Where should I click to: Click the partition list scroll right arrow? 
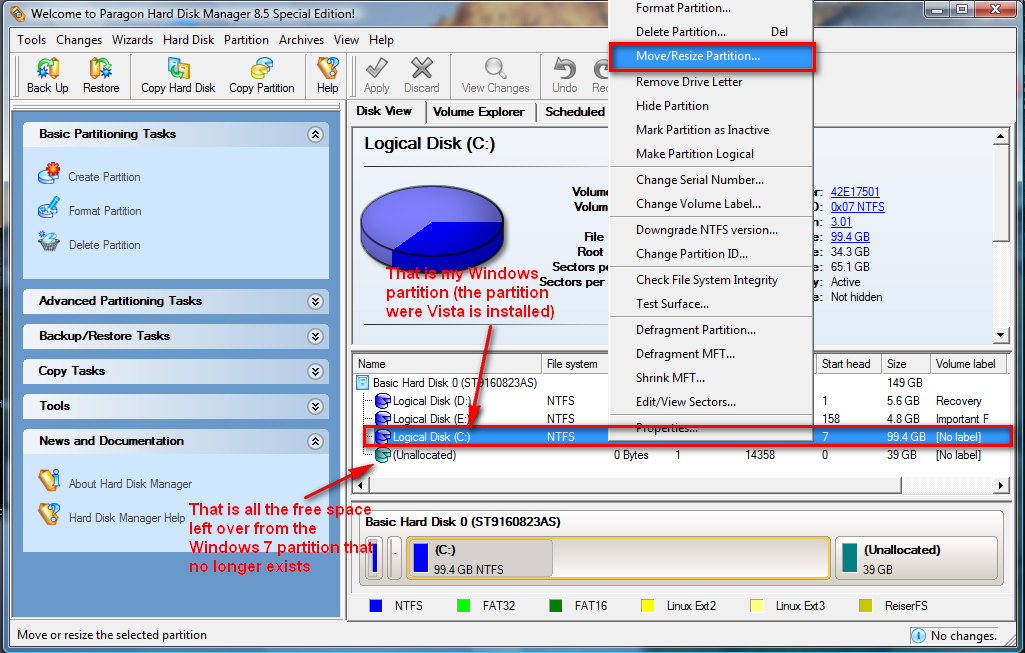(x=1000, y=485)
